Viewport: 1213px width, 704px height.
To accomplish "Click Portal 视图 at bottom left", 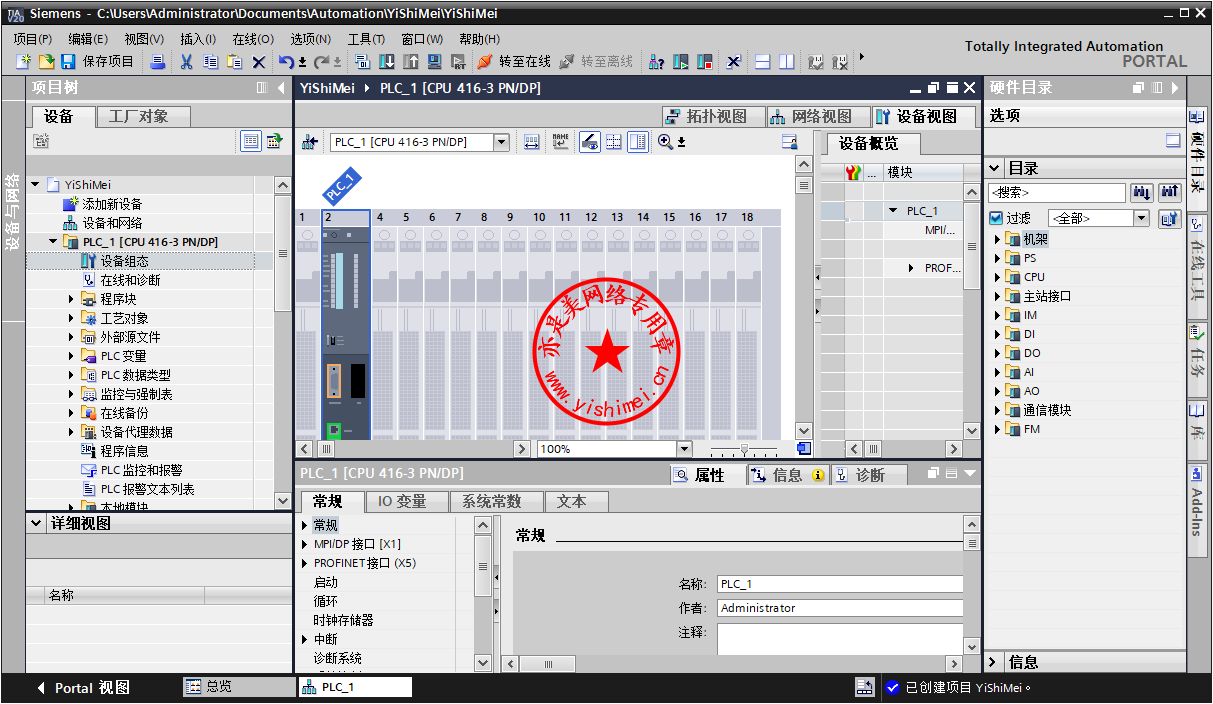I will 83,687.
